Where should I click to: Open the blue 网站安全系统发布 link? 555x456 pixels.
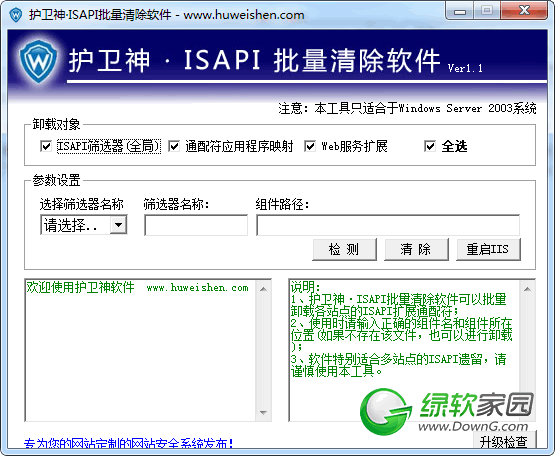pyautogui.click(x=128, y=443)
